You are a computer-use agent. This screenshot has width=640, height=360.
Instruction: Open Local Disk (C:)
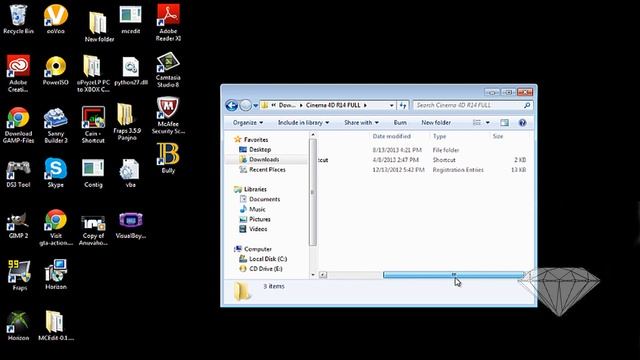[268, 259]
